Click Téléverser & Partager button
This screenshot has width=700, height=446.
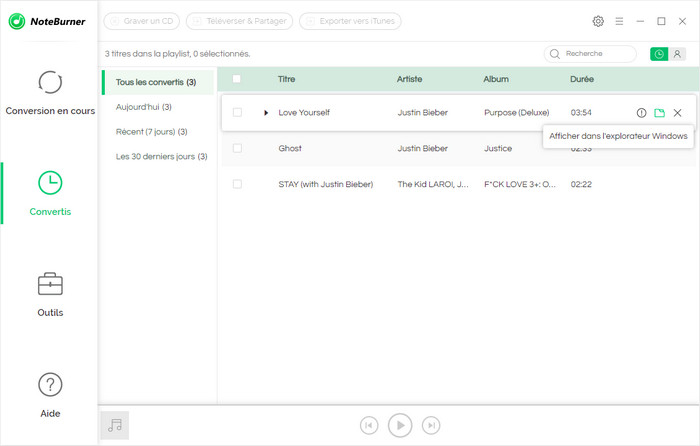[239, 21]
